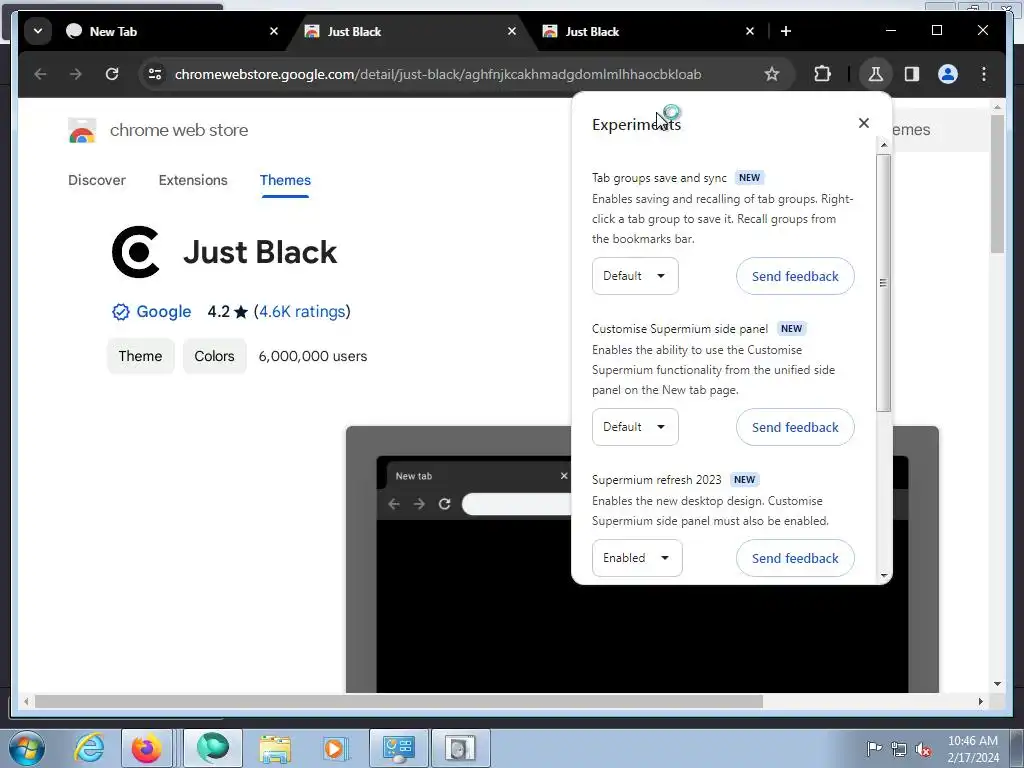Close the last Just Black tab

(x=750, y=31)
